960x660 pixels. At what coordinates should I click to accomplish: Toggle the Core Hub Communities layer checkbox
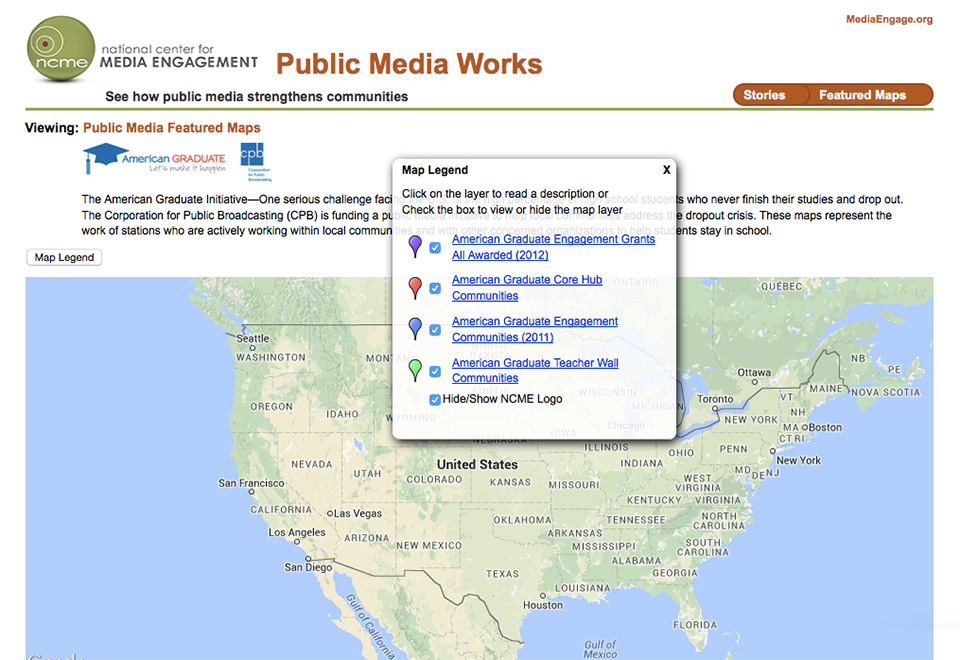click(434, 287)
